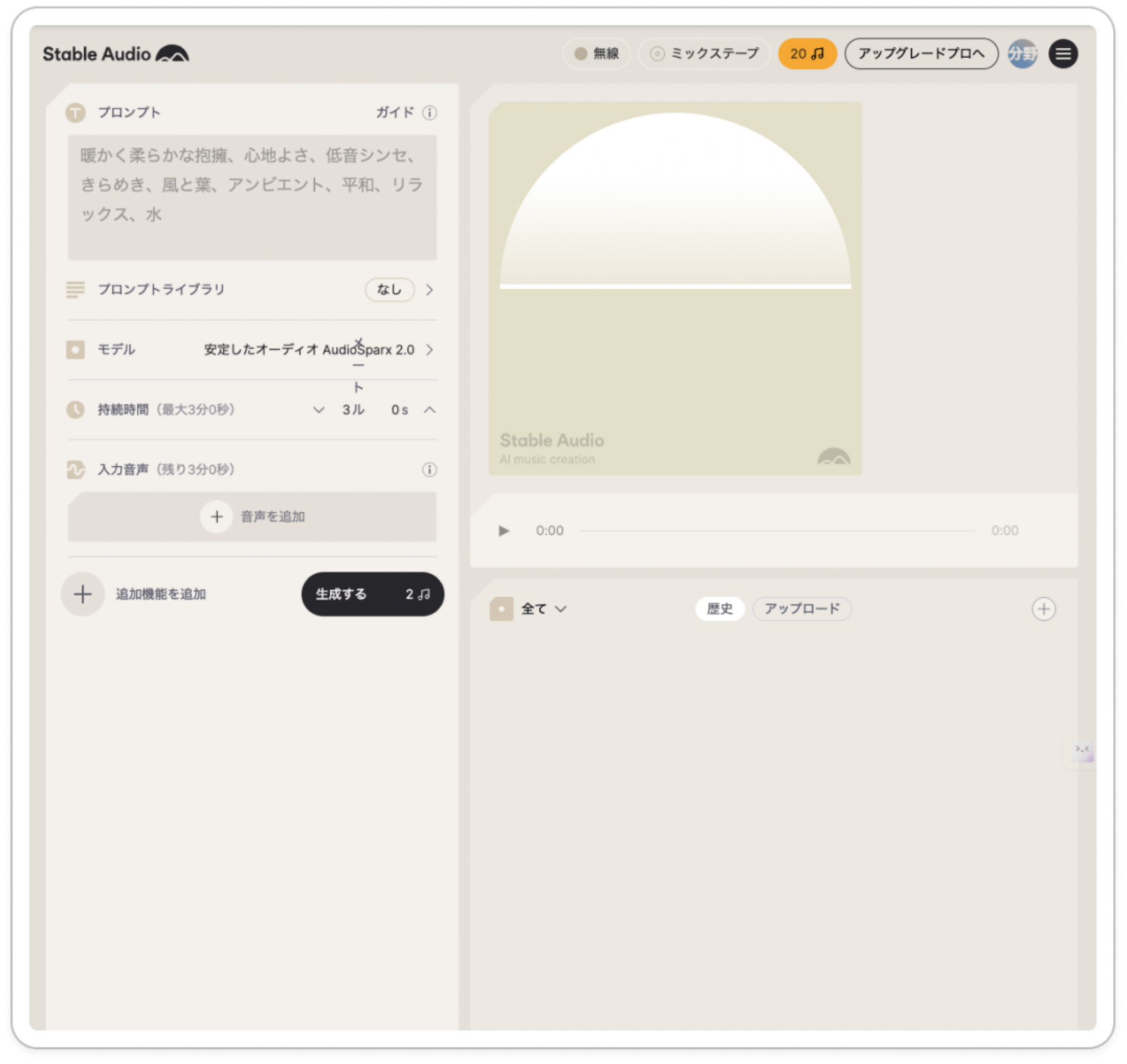Click the プロンプトライブラリ list icon
Viewport: 1127px width, 1064px height.
(75, 289)
